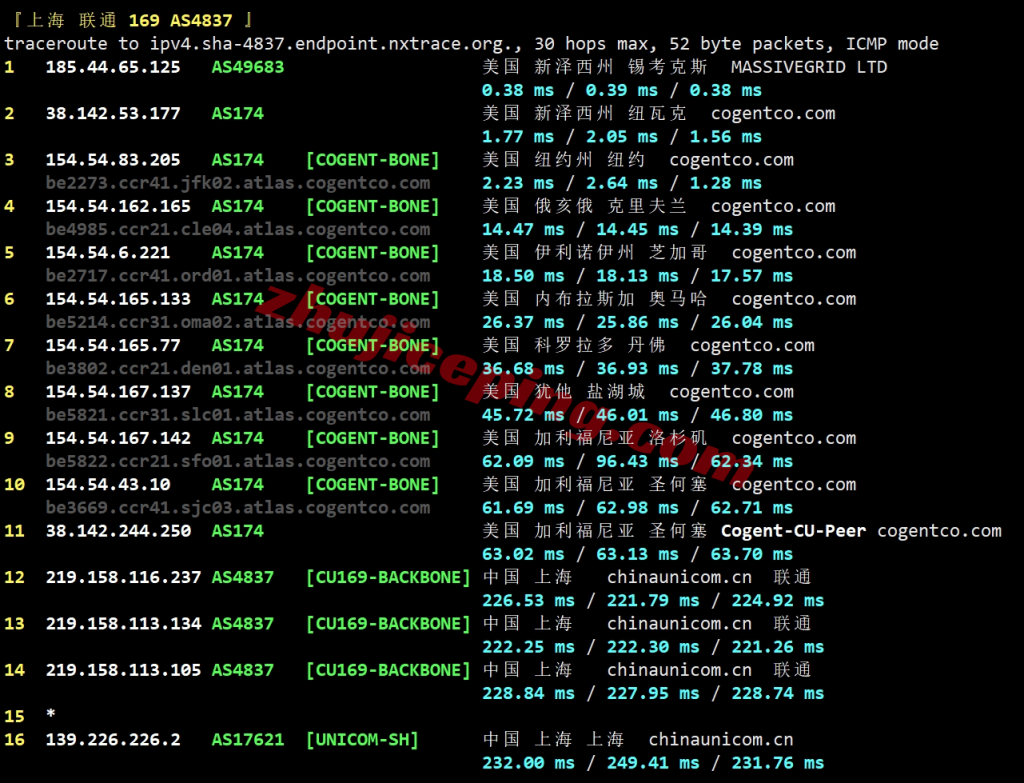This screenshot has width=1024, height=783.
Task: Click the asterisk at hop 15
Action: click(x=50, y=717)
